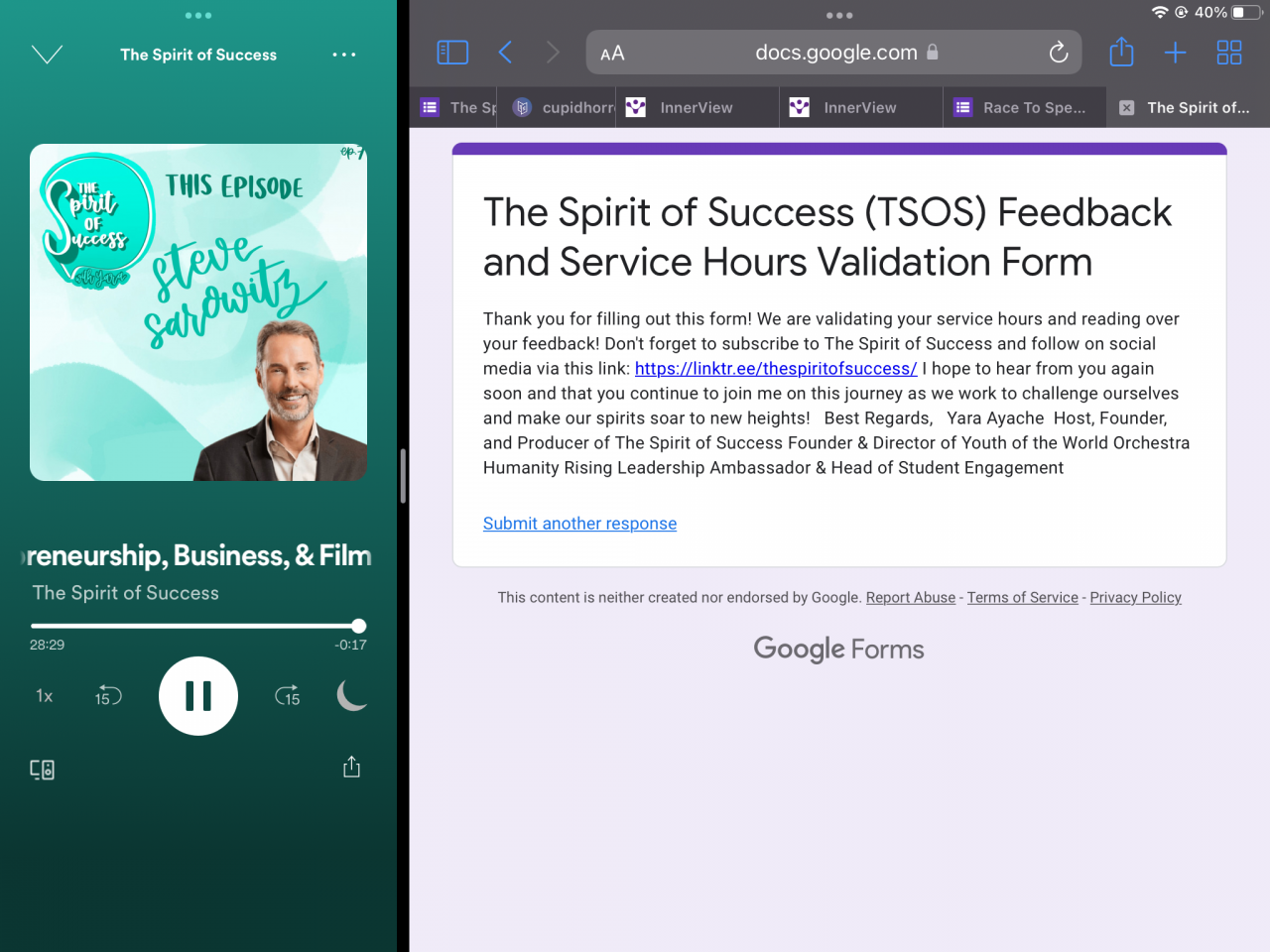Open the Terms of Service link
The height and width of the screenshot is (952, 1270).
pos(1023,597)
